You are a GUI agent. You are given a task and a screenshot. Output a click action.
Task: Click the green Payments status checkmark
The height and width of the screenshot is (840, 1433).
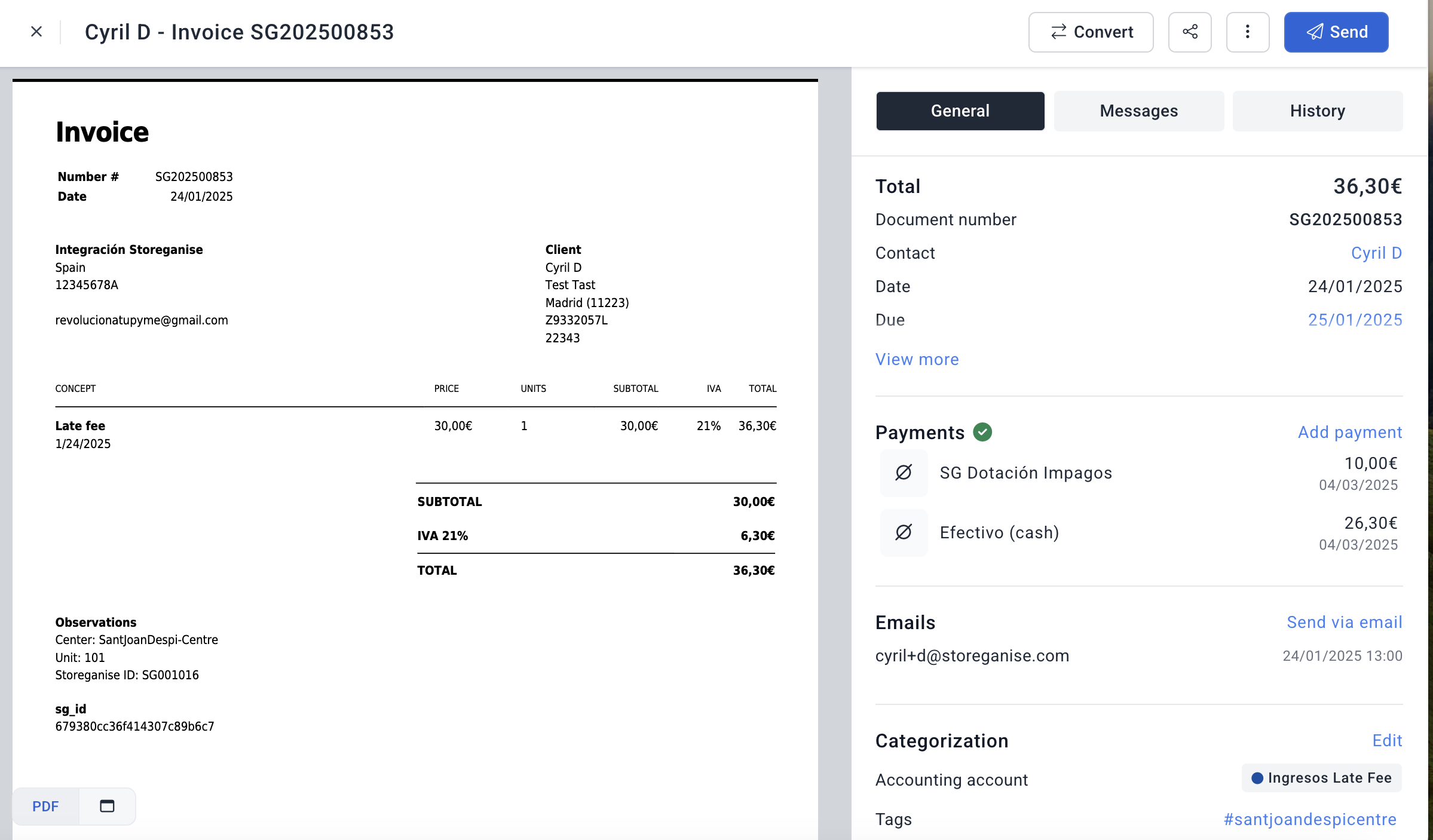point(982,432)
